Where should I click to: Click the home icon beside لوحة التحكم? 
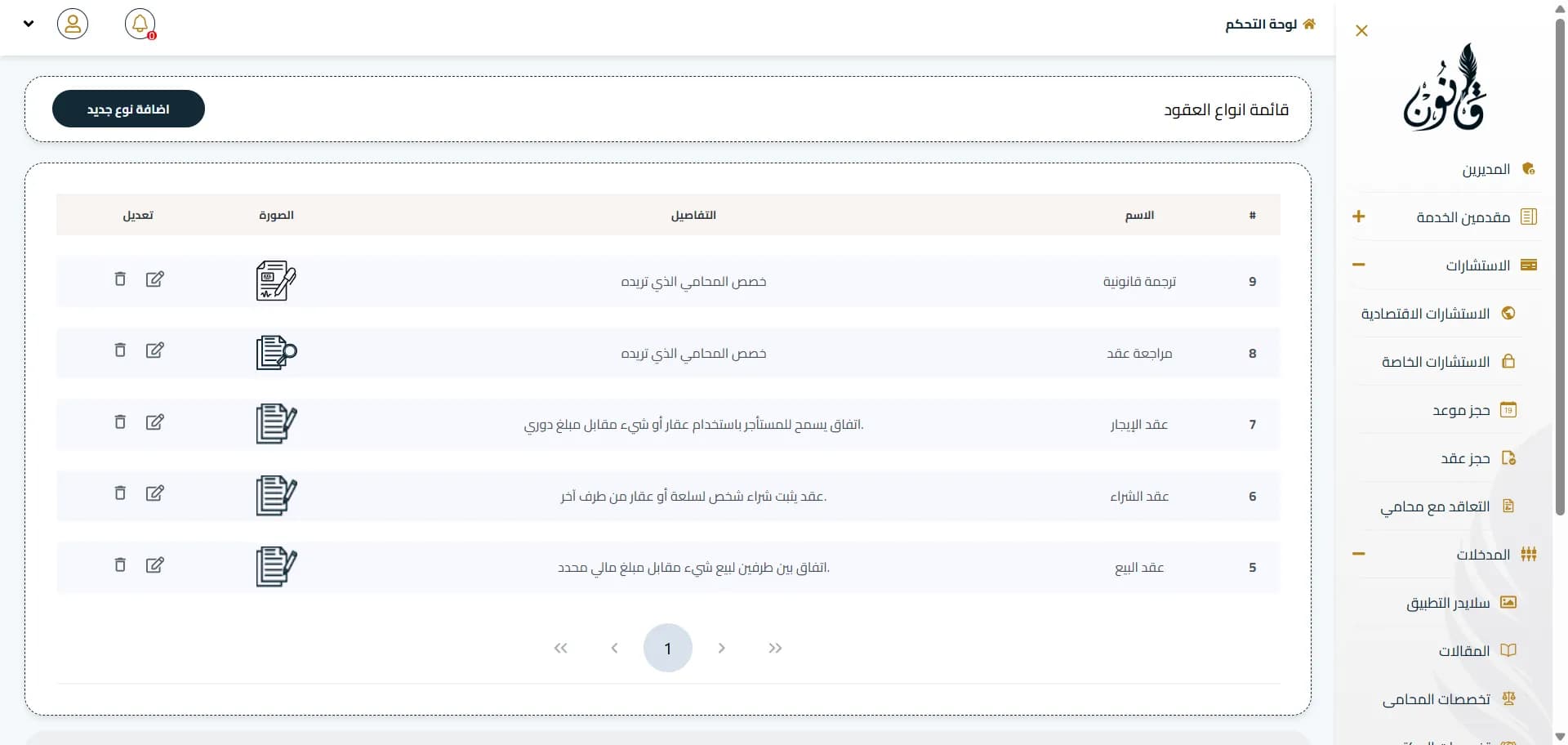pyautogui.click(x=1309, y=24)
